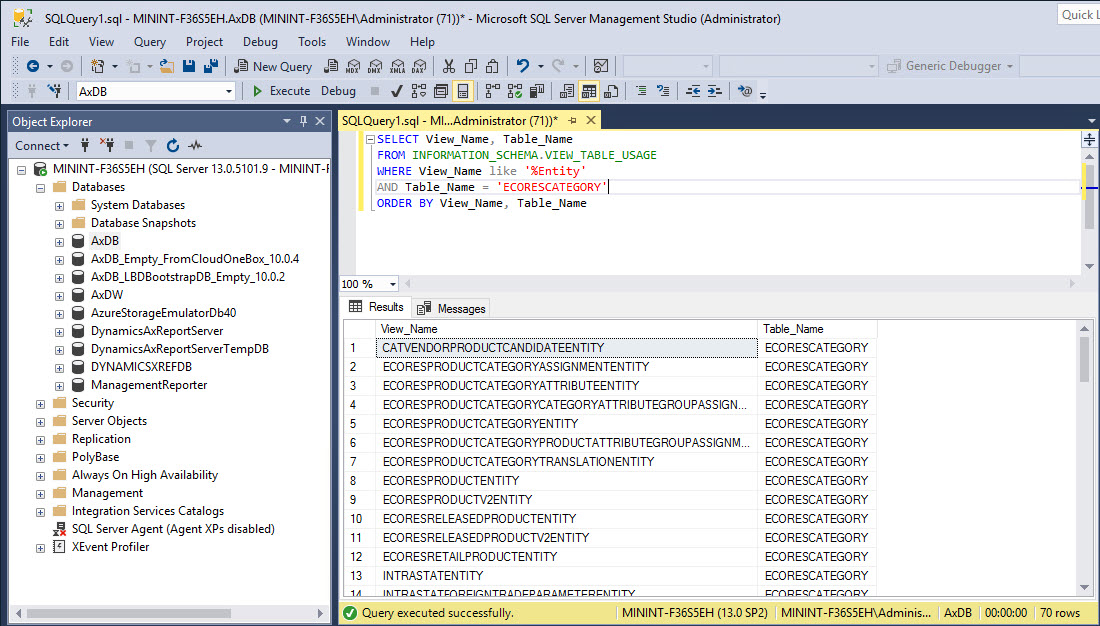
Task: Toggle IntelliSense Enabled button
Action: coord(462,91)
